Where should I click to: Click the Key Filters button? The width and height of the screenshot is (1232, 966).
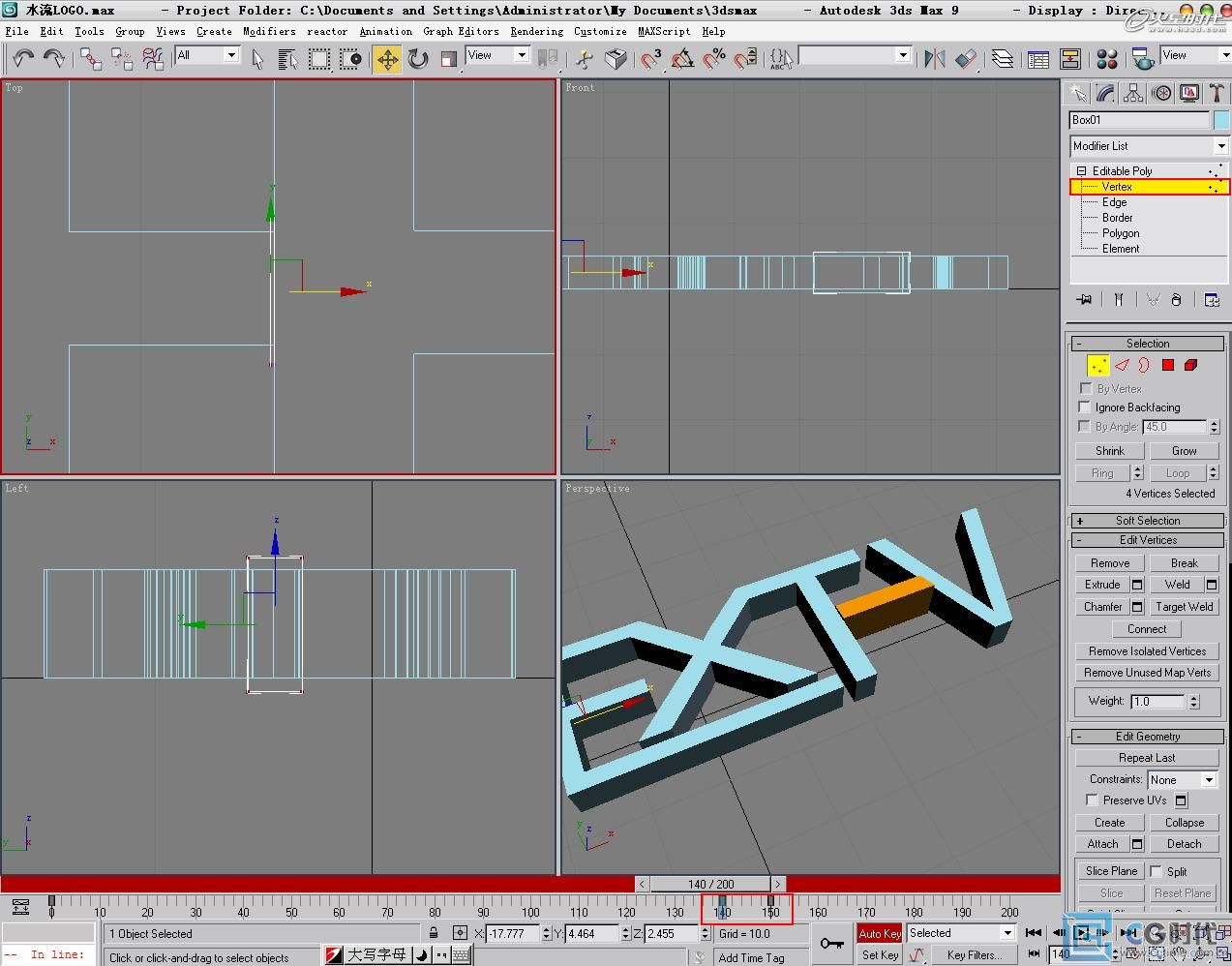[975, 954]
